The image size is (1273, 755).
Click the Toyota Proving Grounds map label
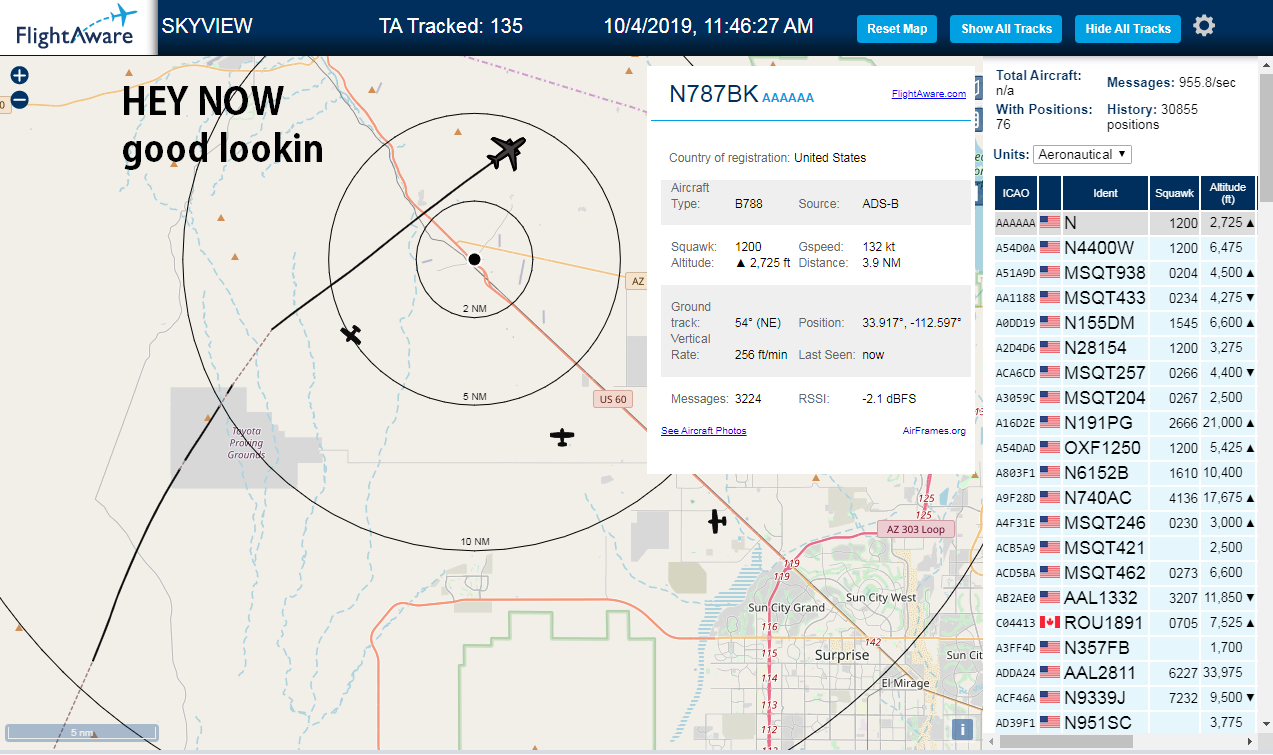point(246,443)
